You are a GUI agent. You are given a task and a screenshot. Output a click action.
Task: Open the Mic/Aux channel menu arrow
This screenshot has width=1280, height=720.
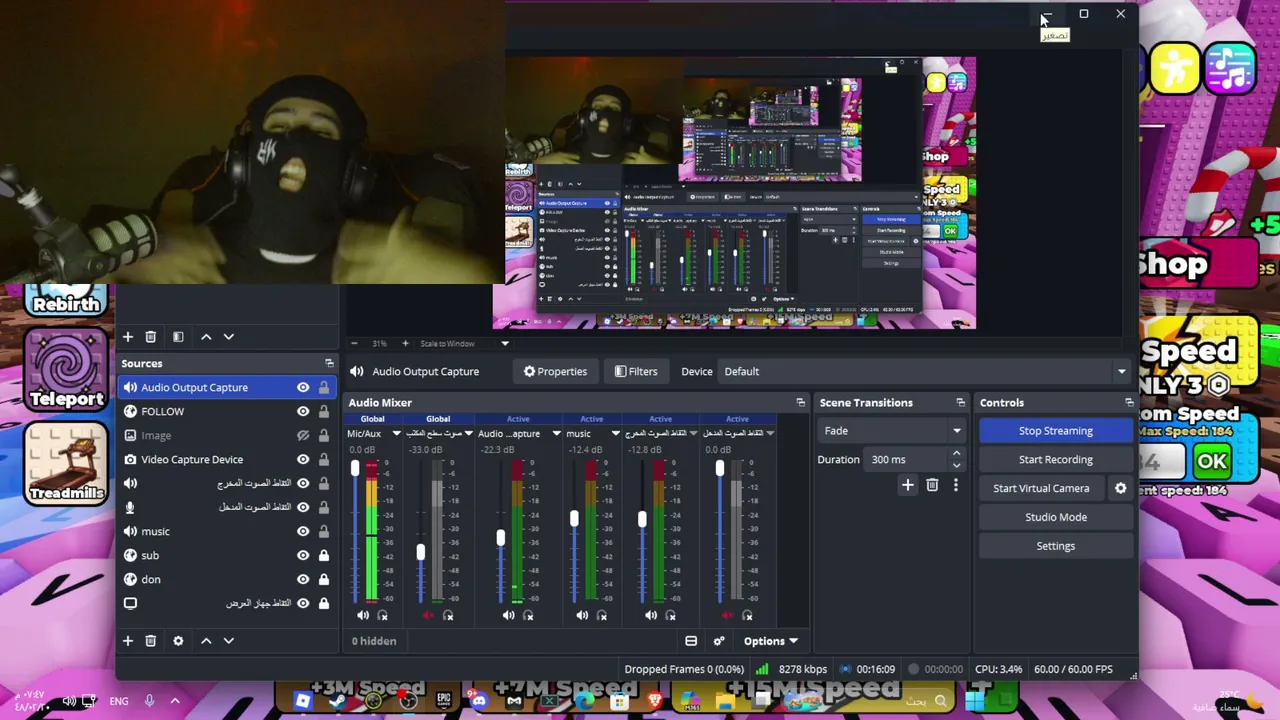point(396,434)
